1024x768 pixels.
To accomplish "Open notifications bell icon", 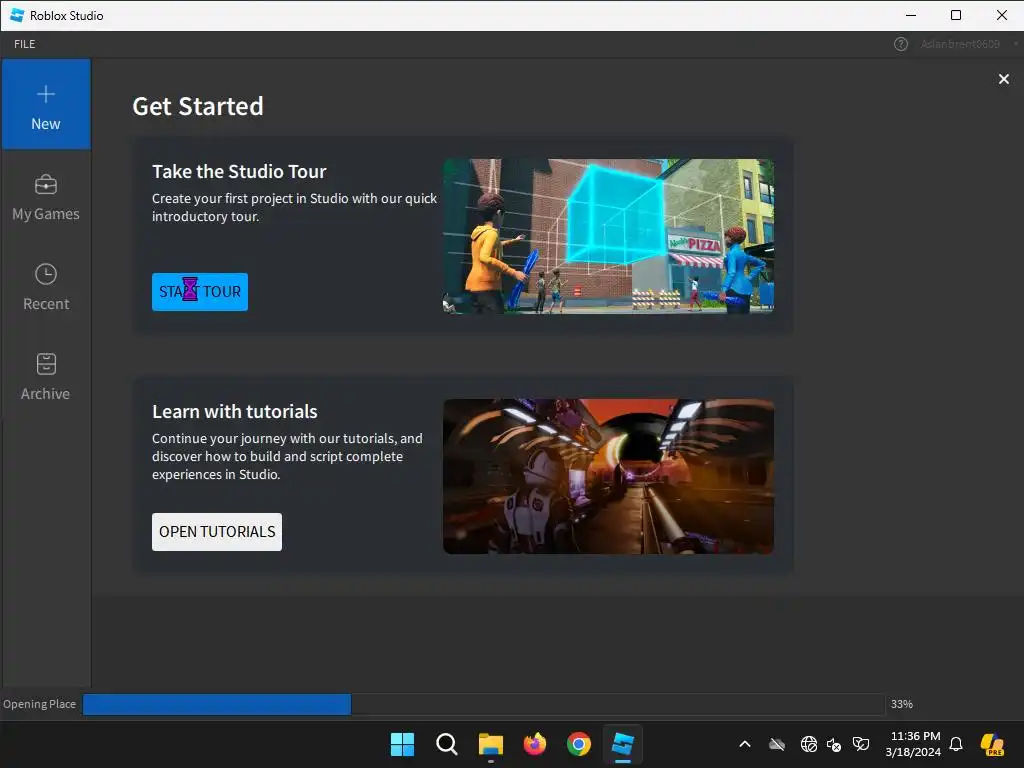I will click(956, 744).
